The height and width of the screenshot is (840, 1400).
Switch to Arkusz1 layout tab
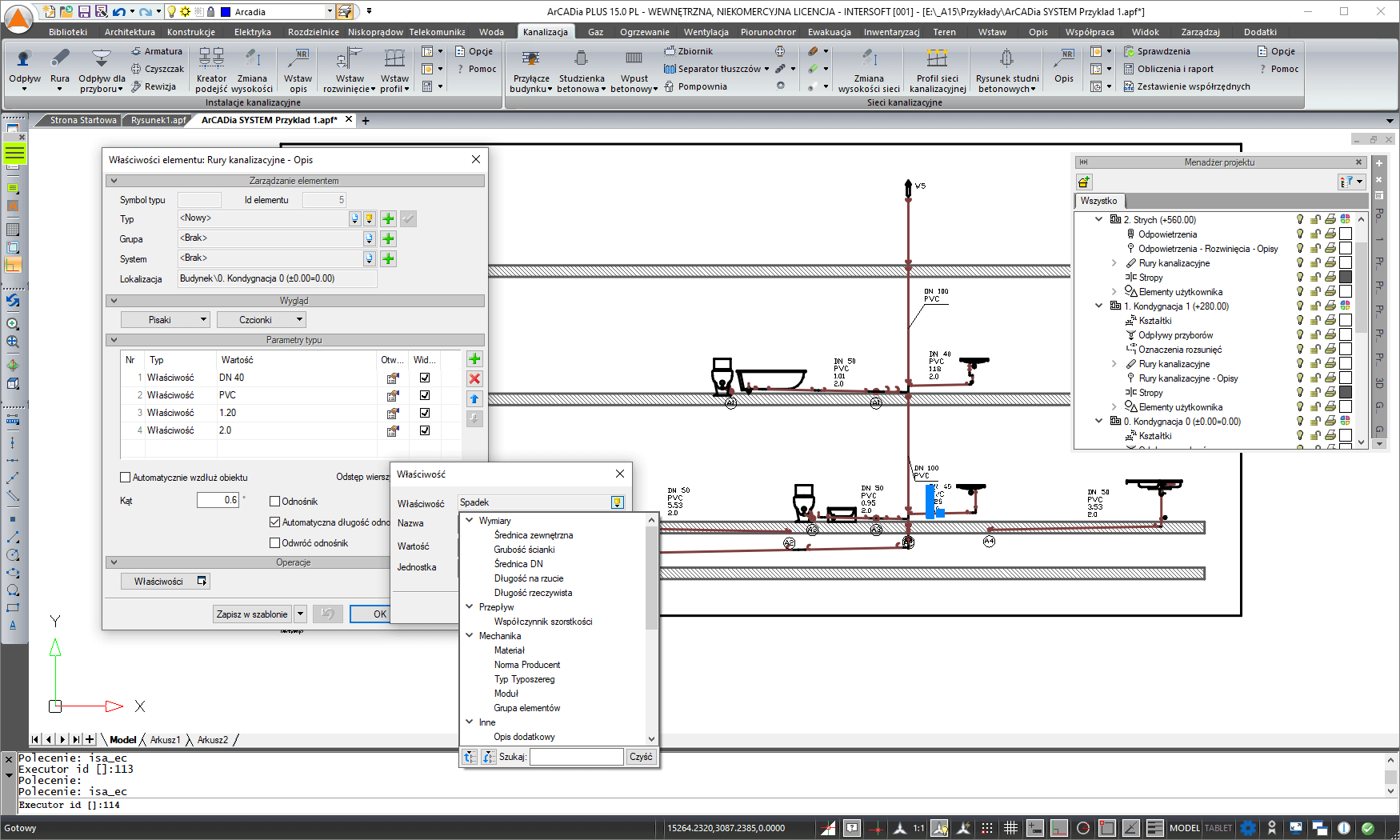(x=166, y=740)
